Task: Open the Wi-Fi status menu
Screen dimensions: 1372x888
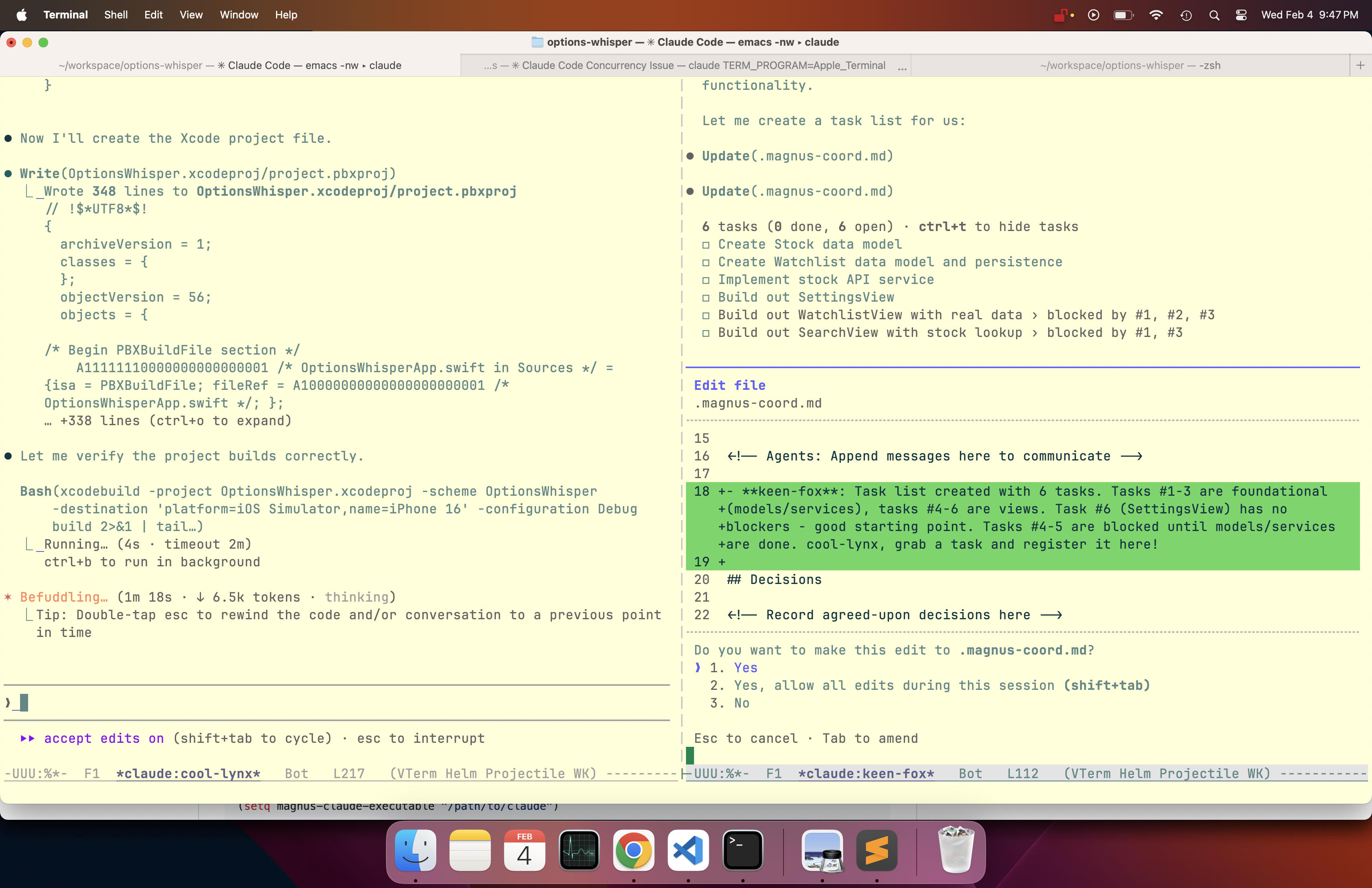Action: [1156, 15]
